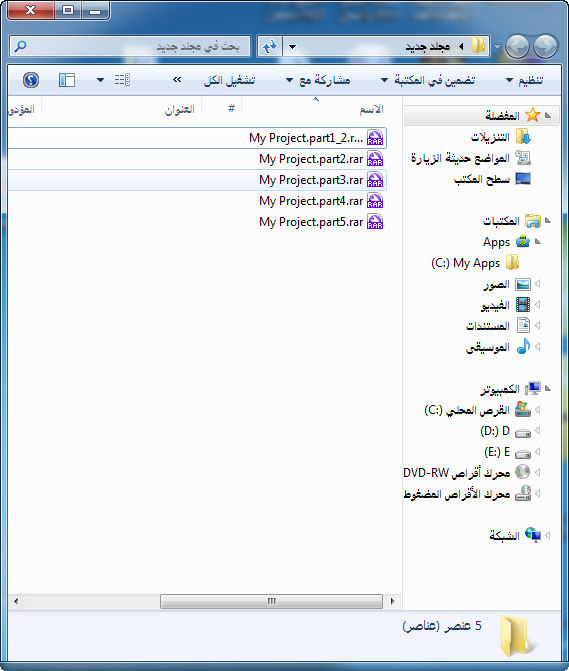Sort by الاسم name column
The image size is (569, 671).
322,110
